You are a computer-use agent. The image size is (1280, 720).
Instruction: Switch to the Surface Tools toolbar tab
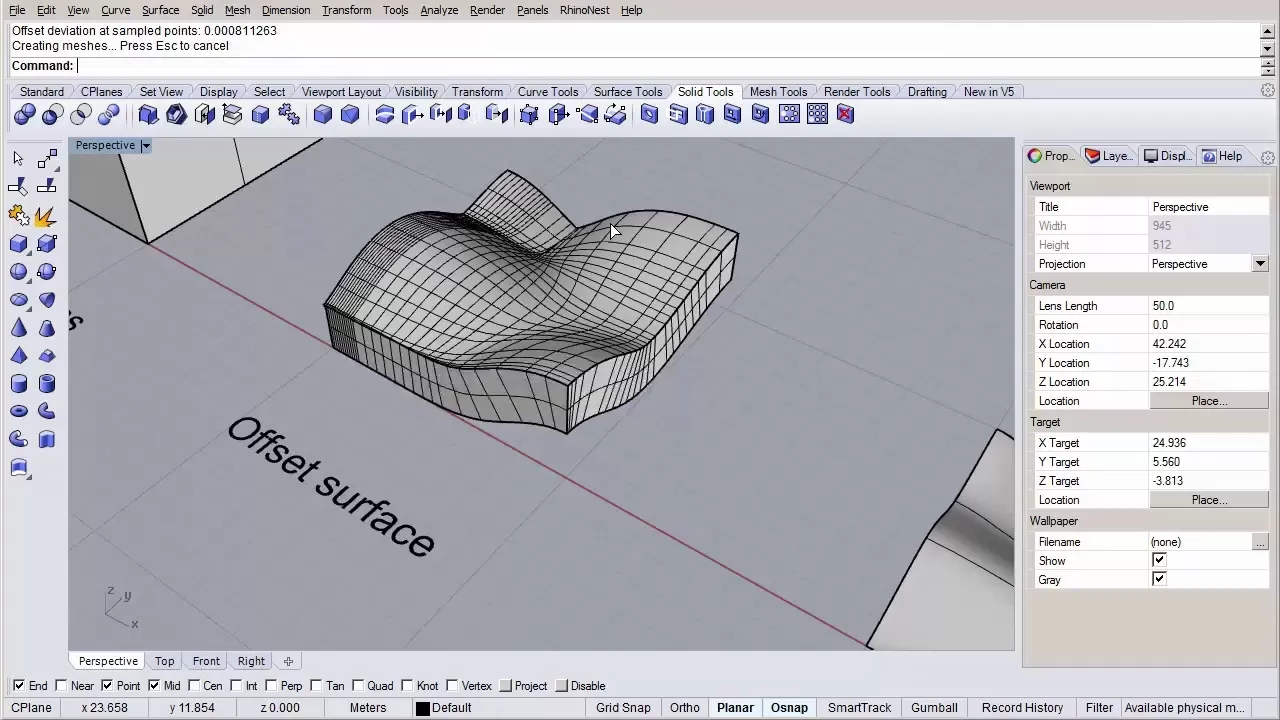[x=627, y=92]
